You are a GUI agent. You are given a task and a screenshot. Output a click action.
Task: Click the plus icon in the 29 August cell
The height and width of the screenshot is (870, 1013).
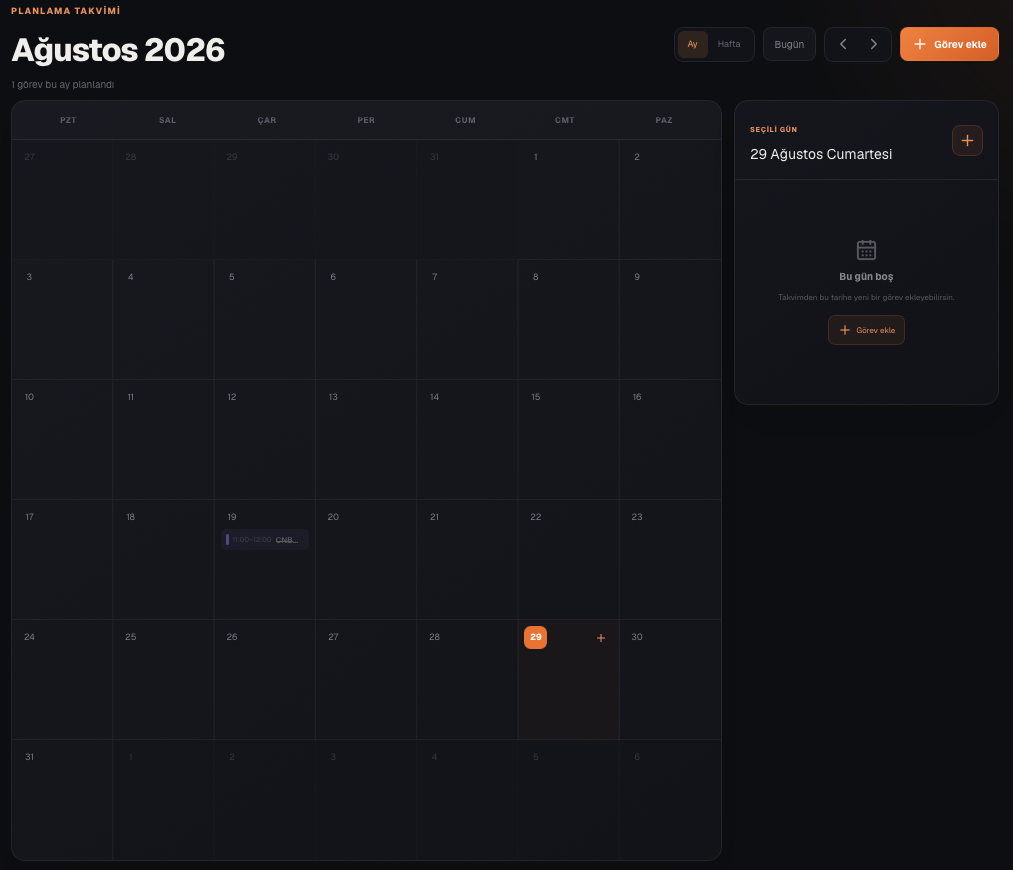click(601, 638)
